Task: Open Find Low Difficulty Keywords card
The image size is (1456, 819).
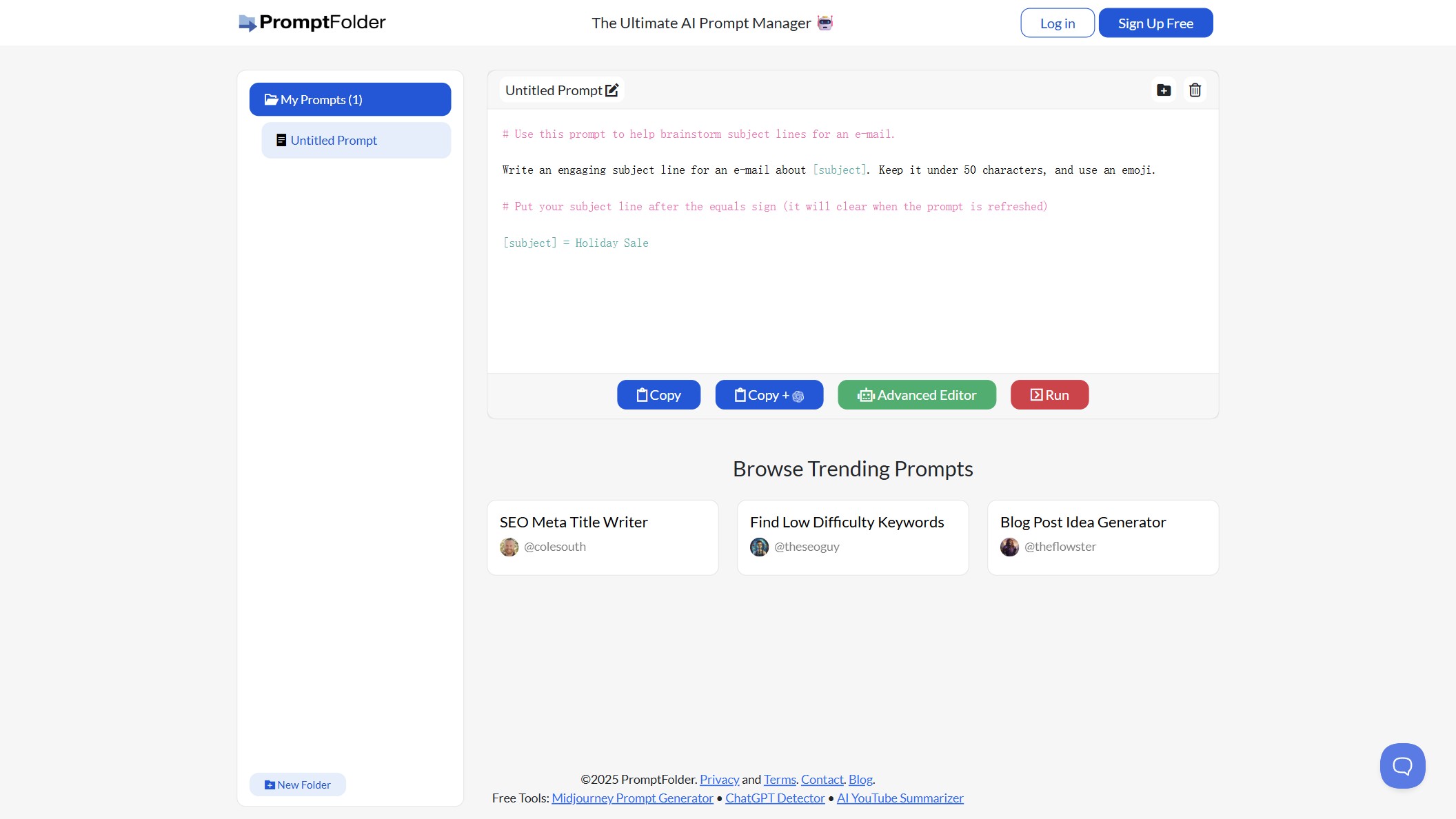Action: point(853,538)
